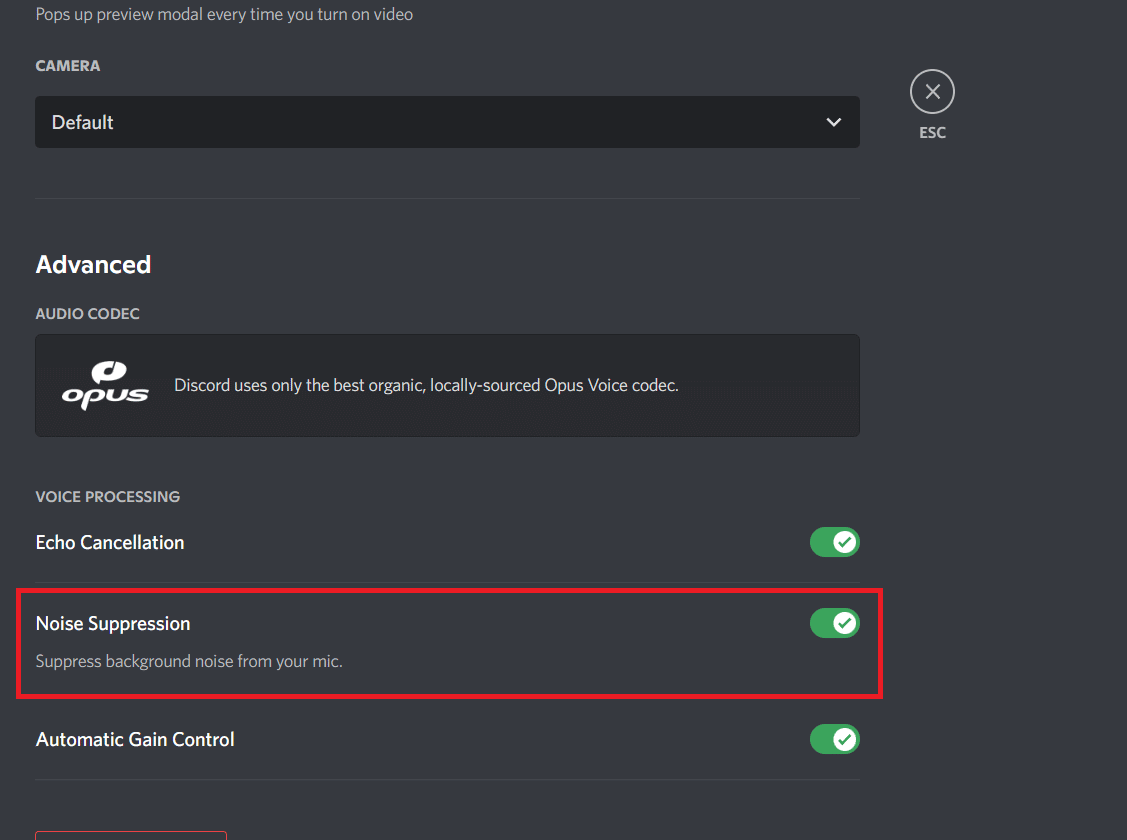1127x840 pixels.
Task: Click the checkmark knob on Automatic Gain Control
Action: (x=845, y=740)
